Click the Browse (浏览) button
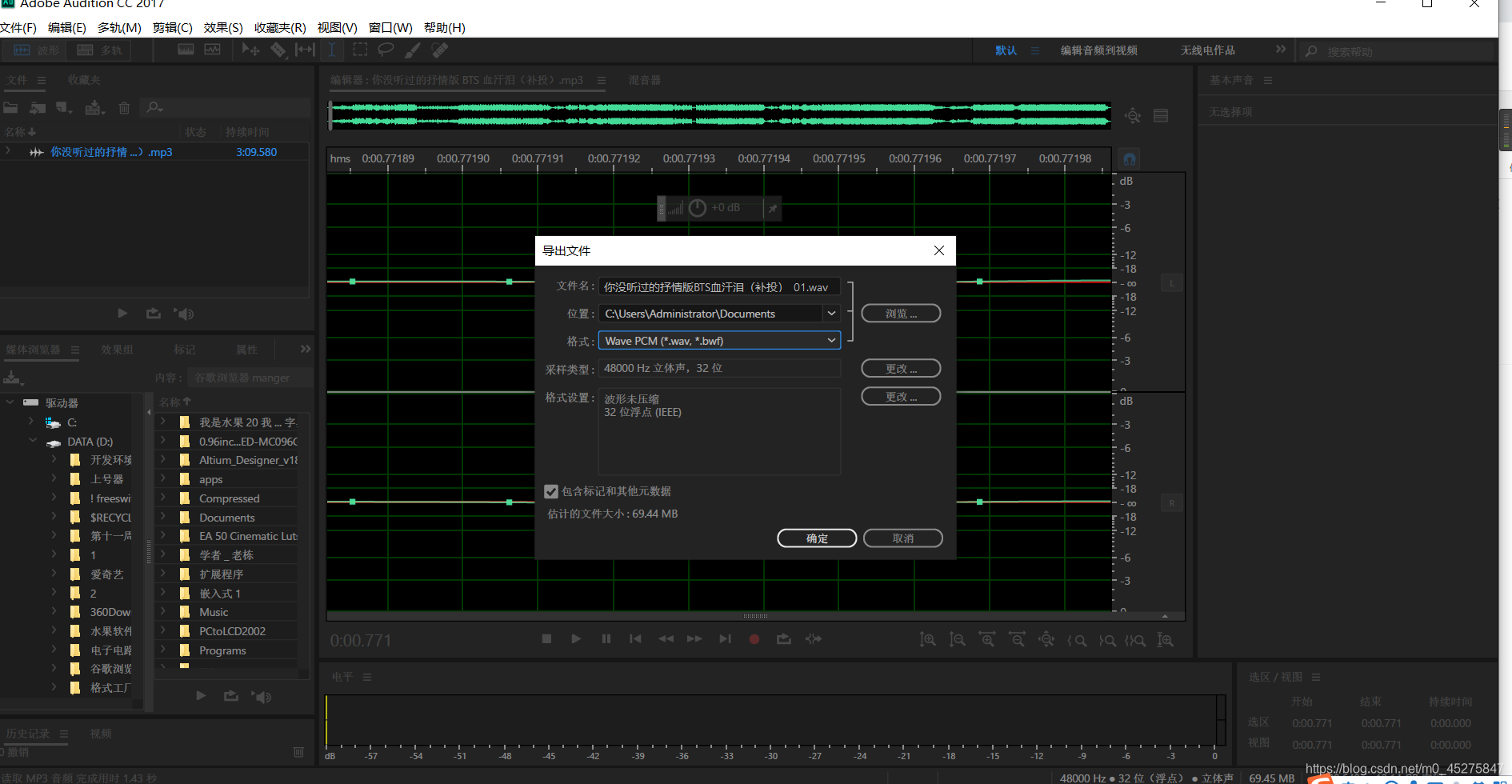The height and width of the screenshot is (784, 1512). (x=901, y=314)
